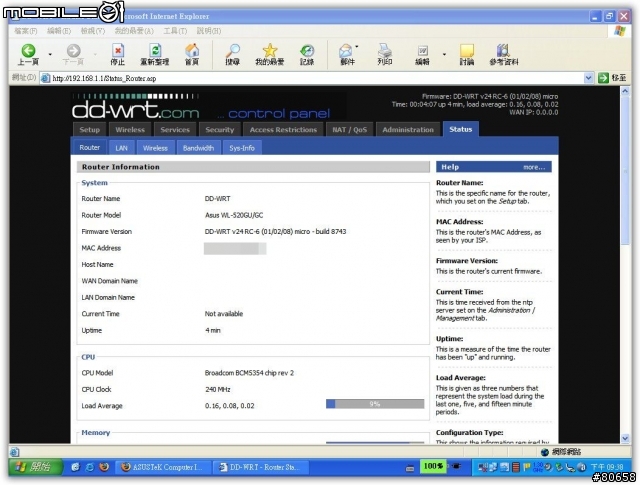Click the Discuss note icon
640x485 pixels.
[467, 51]
